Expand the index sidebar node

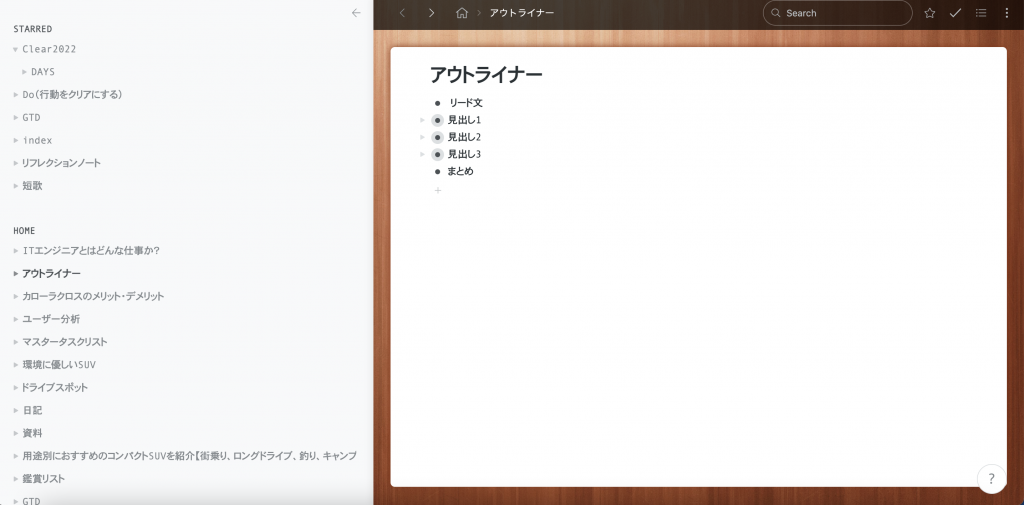point(16,140)
